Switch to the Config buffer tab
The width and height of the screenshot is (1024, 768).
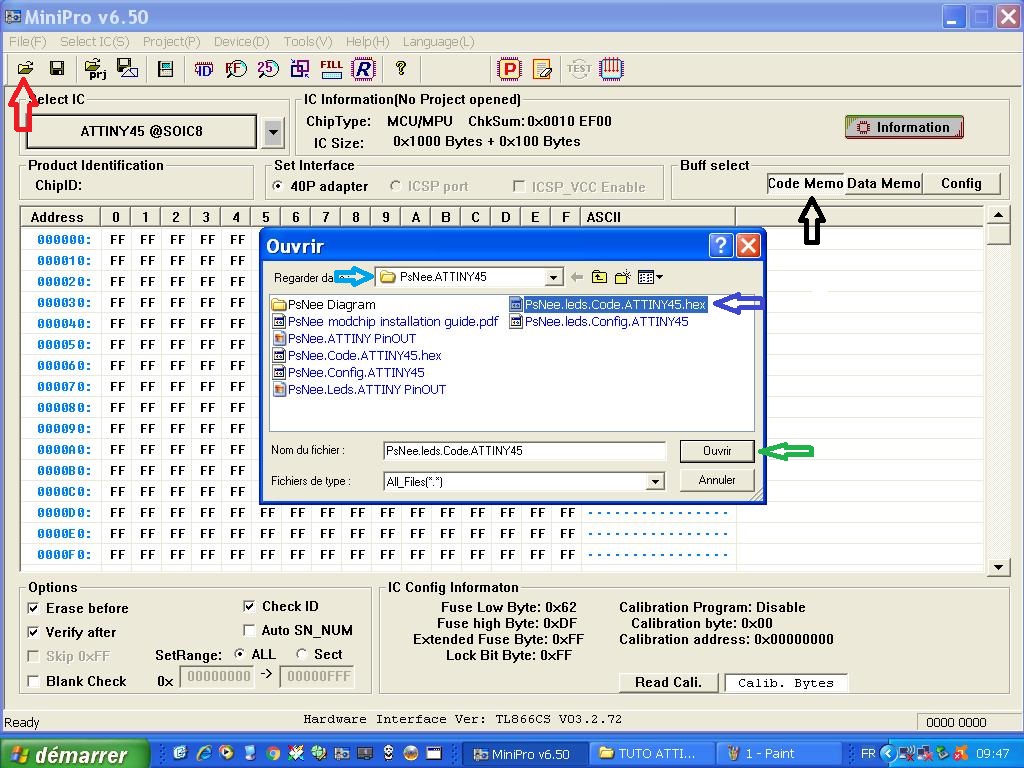coord(961,184)
